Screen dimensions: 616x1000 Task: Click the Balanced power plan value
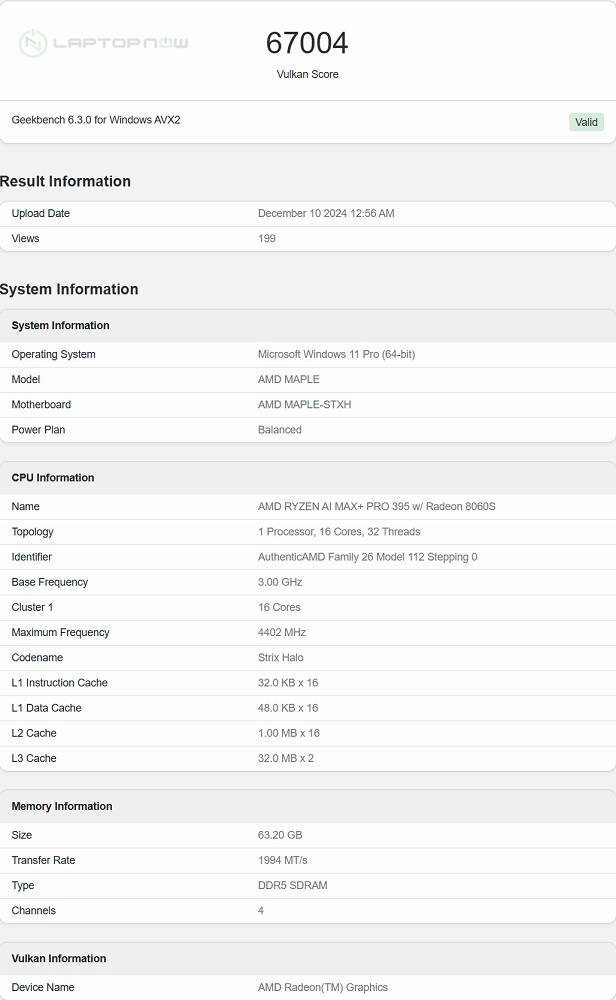[279, 429]
